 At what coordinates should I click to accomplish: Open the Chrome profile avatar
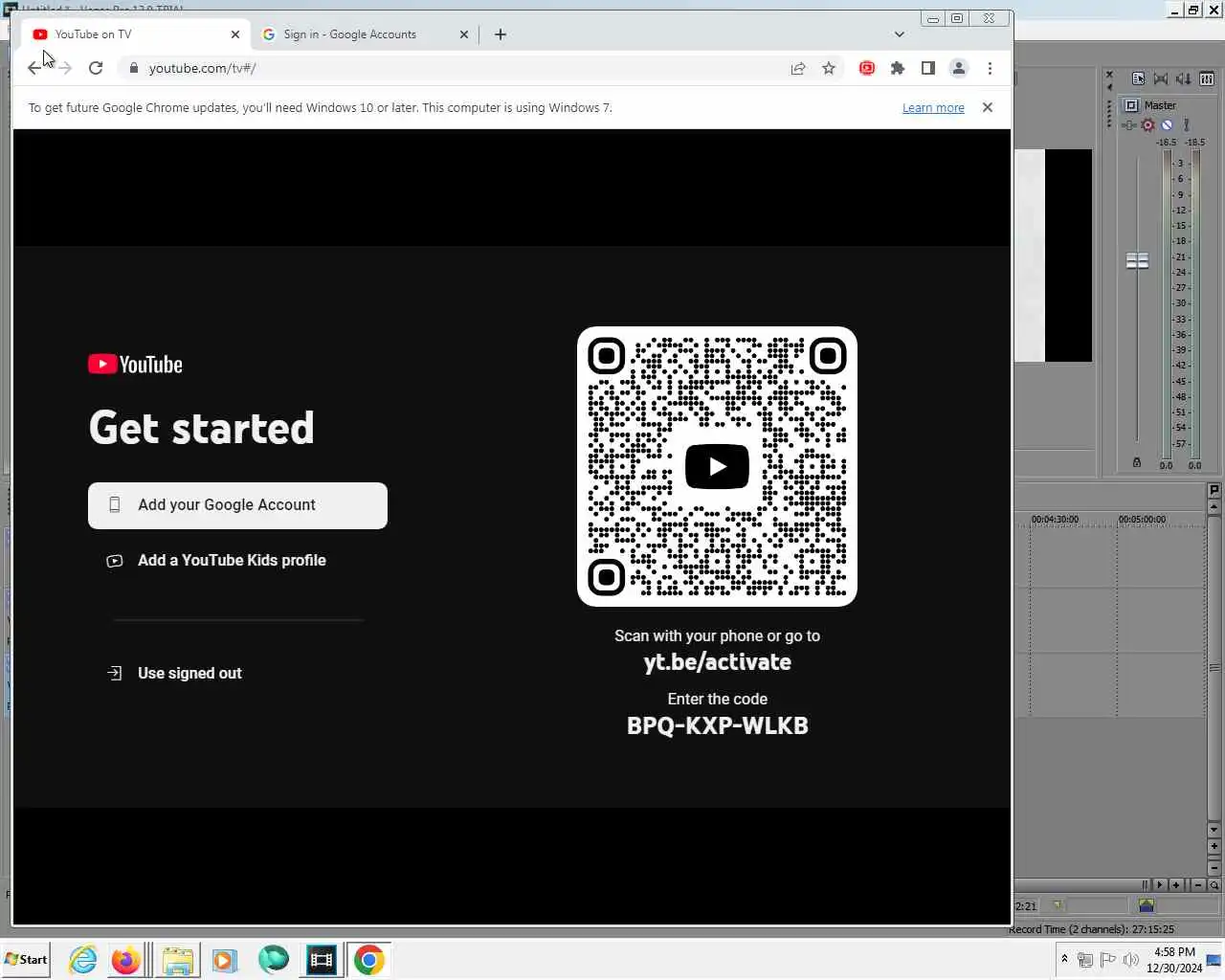point(959,68)
